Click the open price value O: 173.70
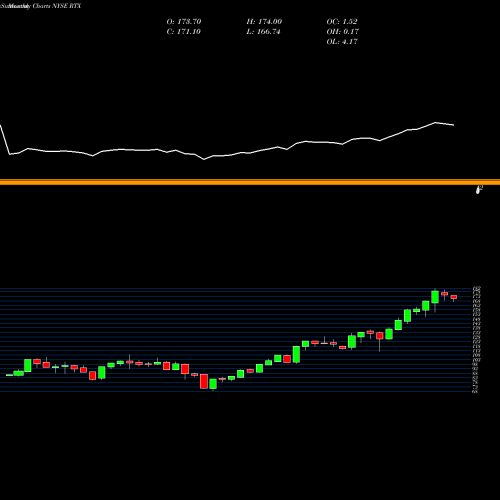Viewport: 500px width, 500px height. point(184,22)
